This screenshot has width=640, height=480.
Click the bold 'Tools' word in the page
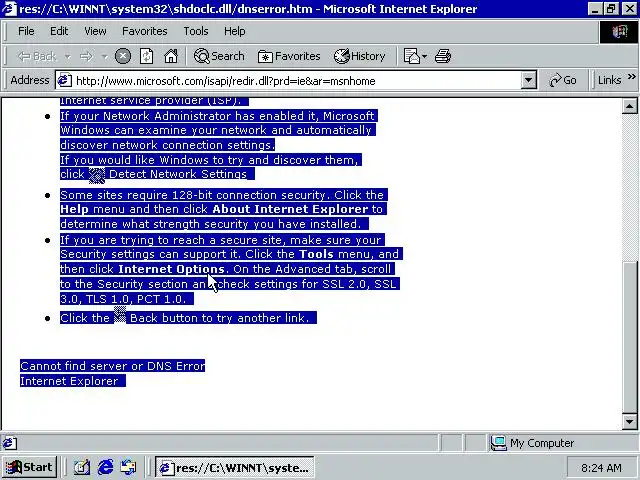[316, 254]
